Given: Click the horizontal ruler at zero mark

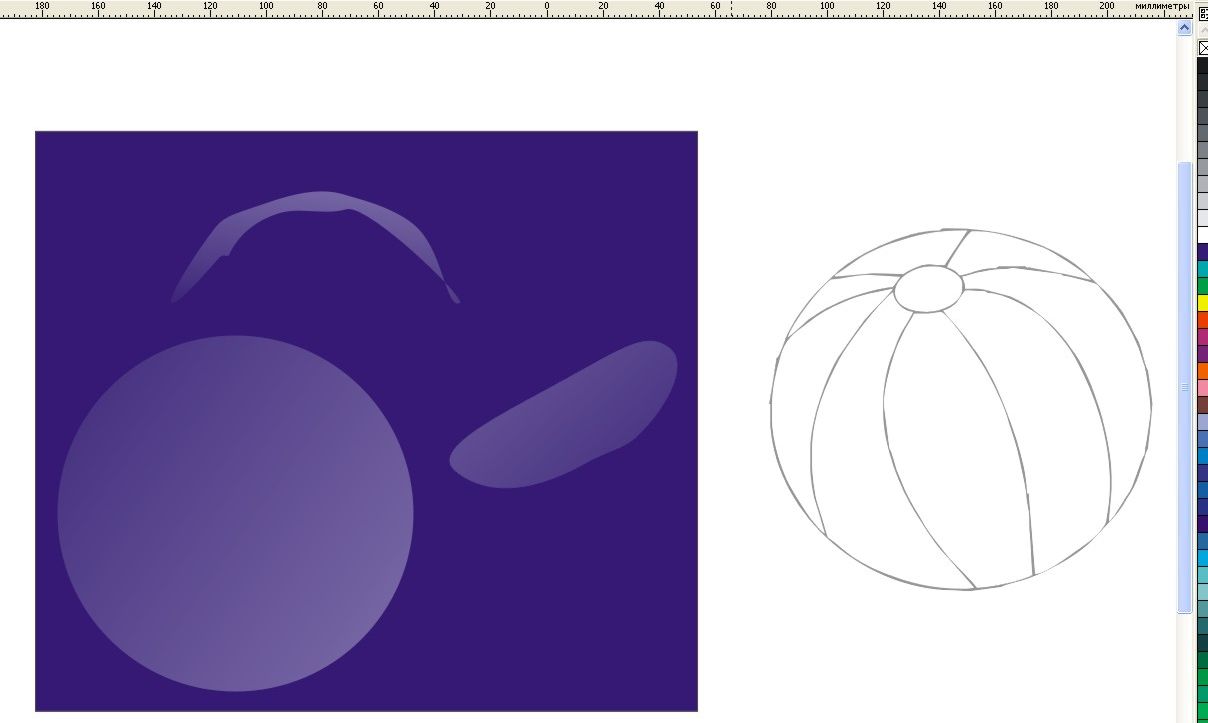Looking at the screenshot, I should click(x=547, y=8).
